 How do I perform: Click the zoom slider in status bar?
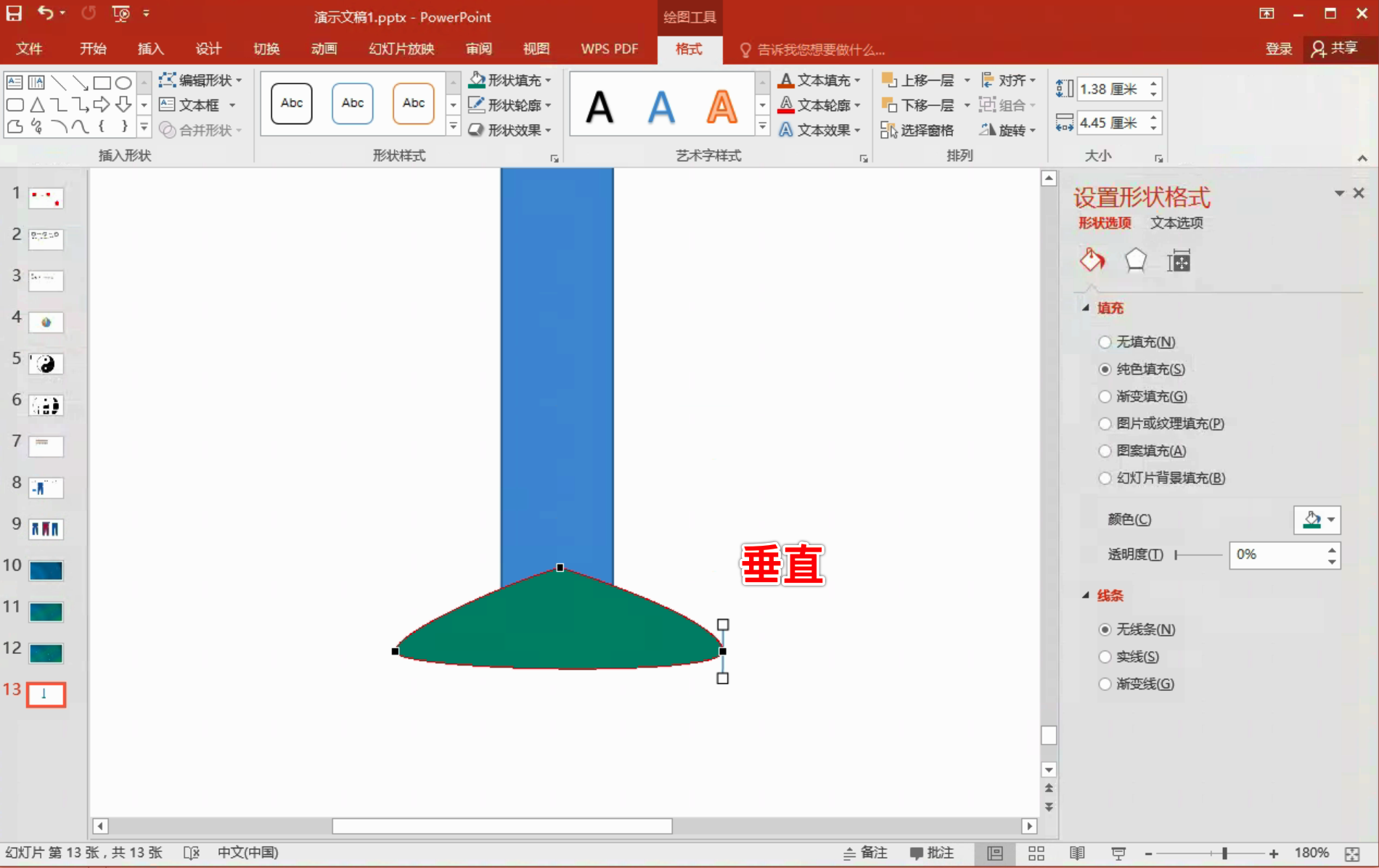(1211, 853)
